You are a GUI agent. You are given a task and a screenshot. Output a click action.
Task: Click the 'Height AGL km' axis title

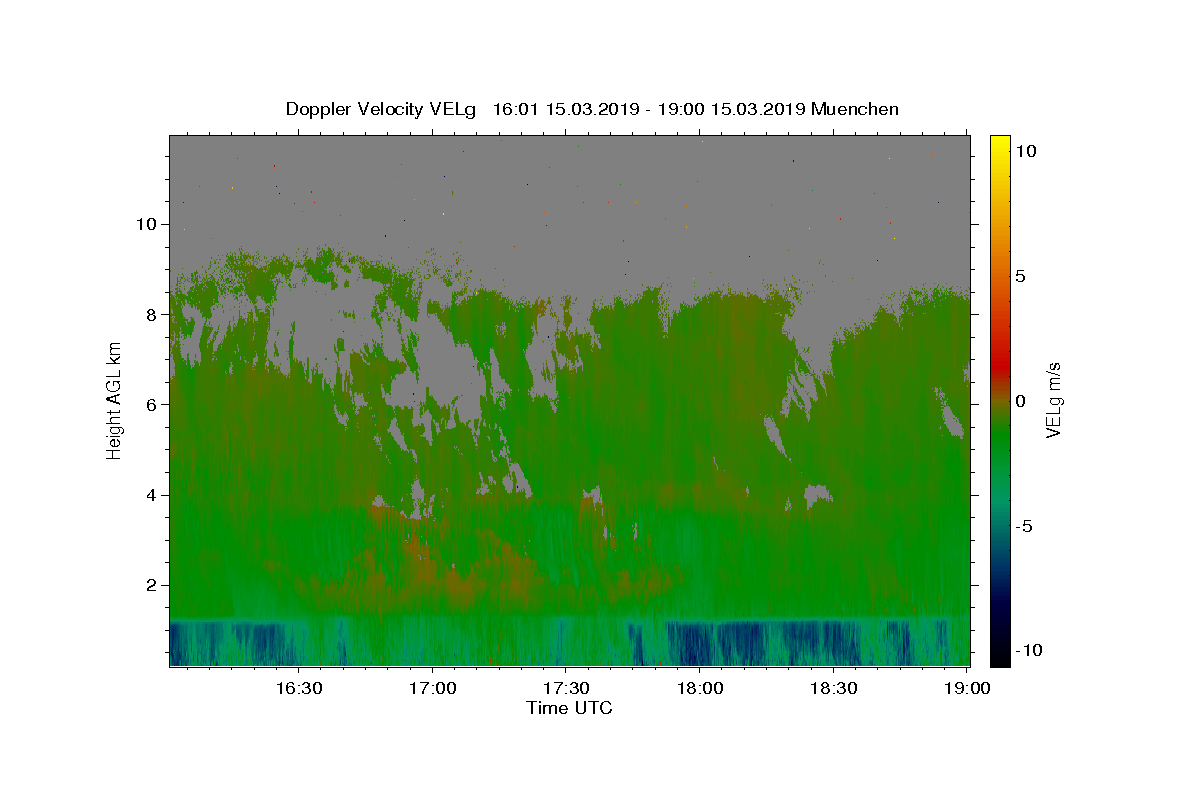tap(115, 400)
